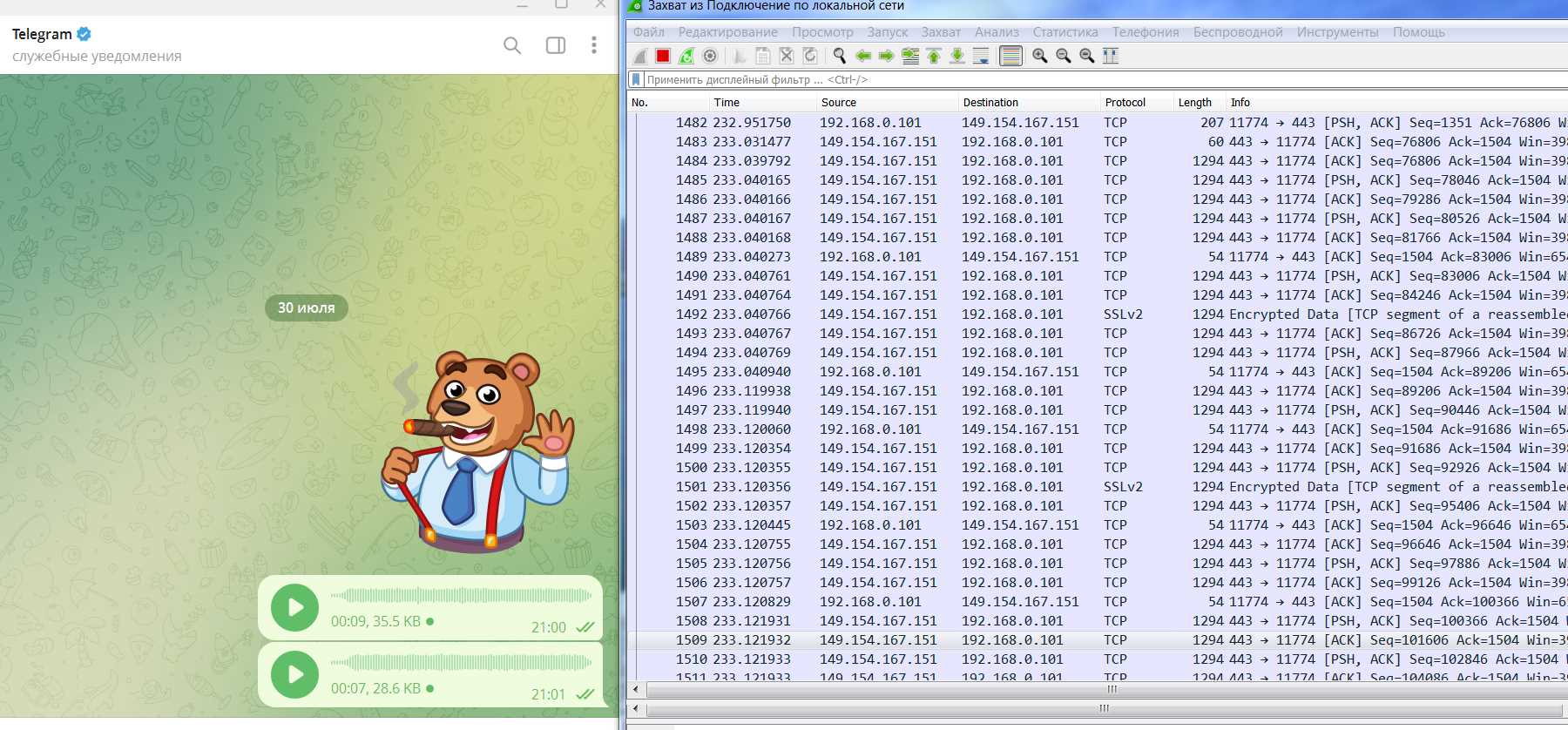Open the Инструменты menu
Screen dimensions: 1568x730
1337,32
